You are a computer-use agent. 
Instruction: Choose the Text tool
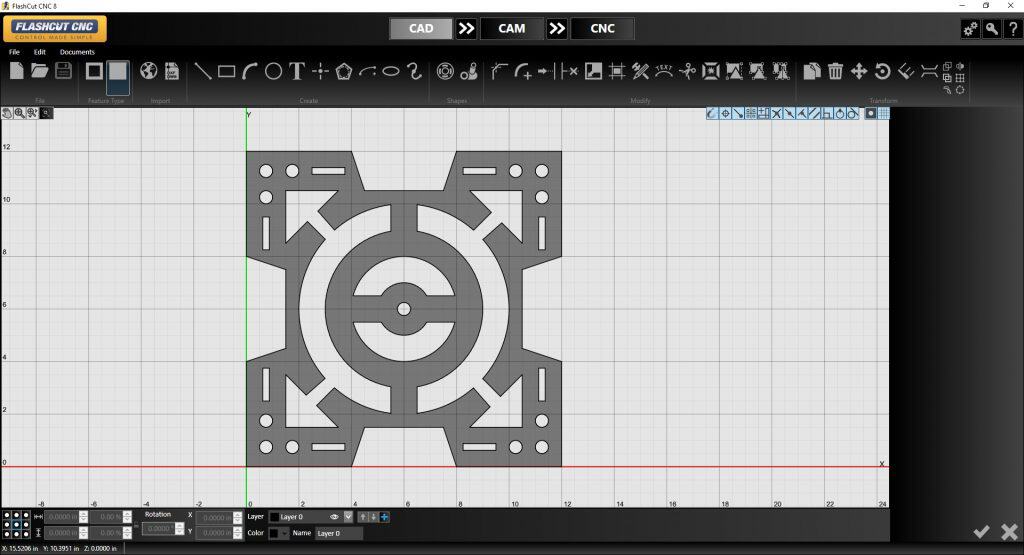tap(297, 71)
